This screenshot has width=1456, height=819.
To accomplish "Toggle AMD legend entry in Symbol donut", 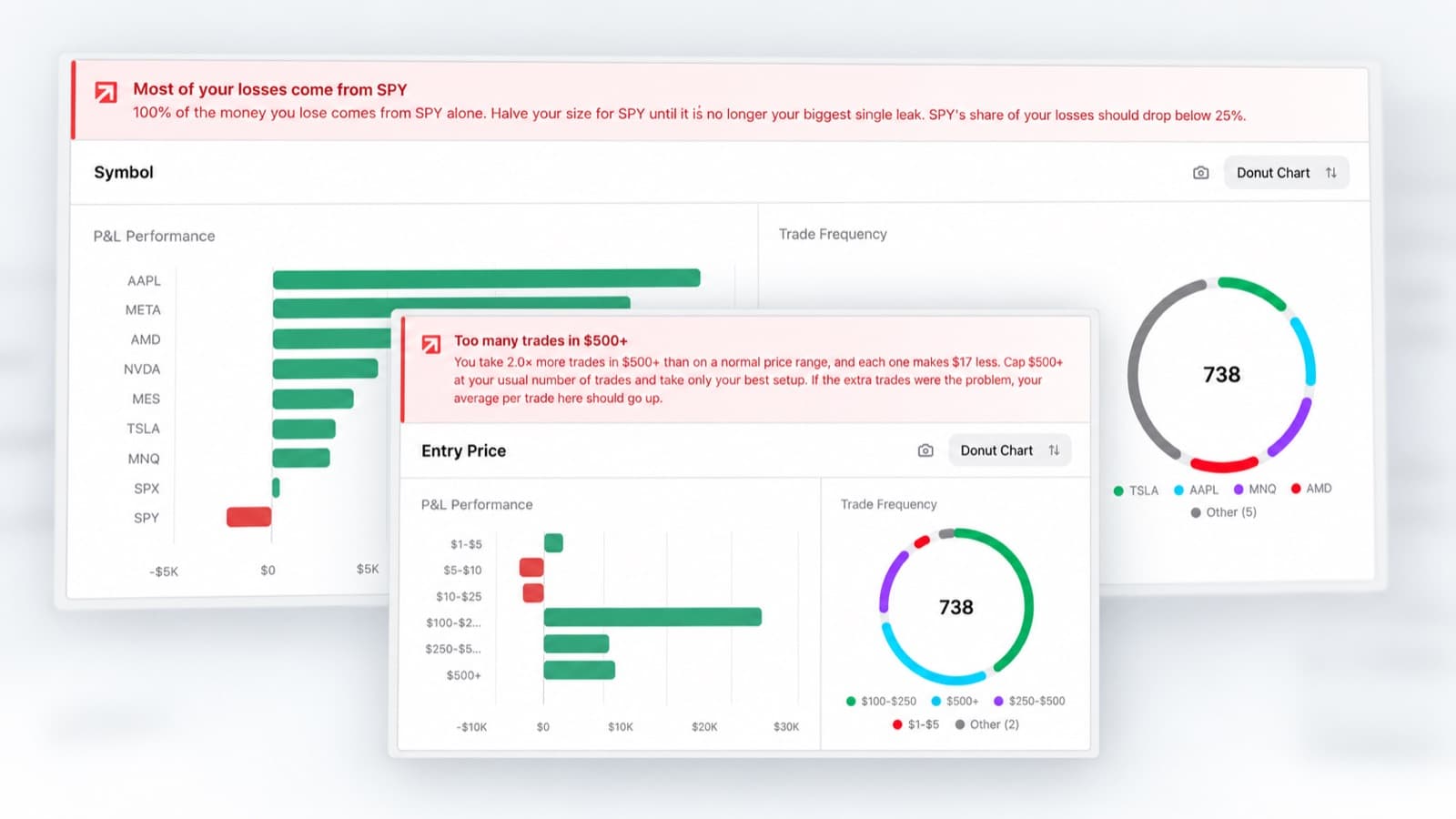I will (1311, 489).
